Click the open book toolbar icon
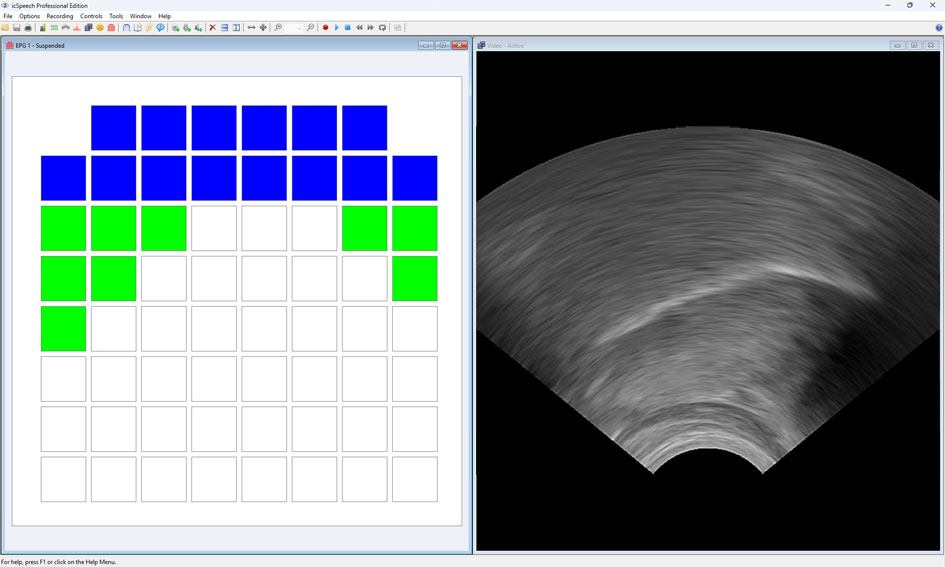Image resolution: width=945 pixels, height=567 pixels. pos(137,28)
